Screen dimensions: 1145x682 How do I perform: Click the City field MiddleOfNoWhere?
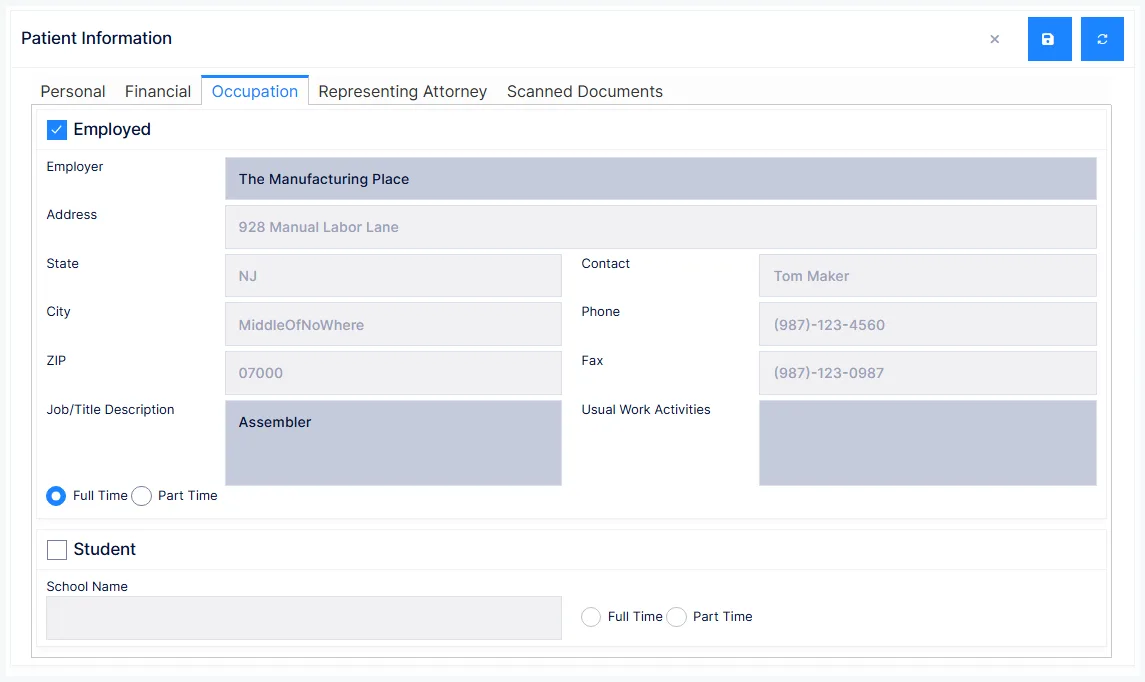coord(394,324)
